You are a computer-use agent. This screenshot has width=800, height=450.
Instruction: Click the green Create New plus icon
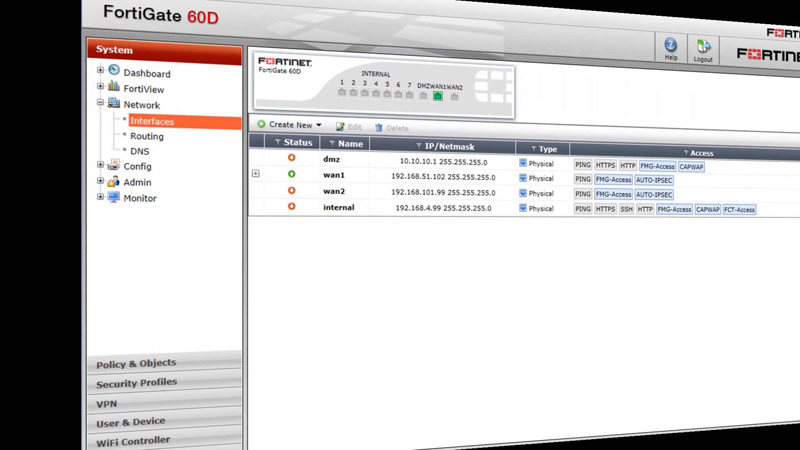tap(261, 124)
